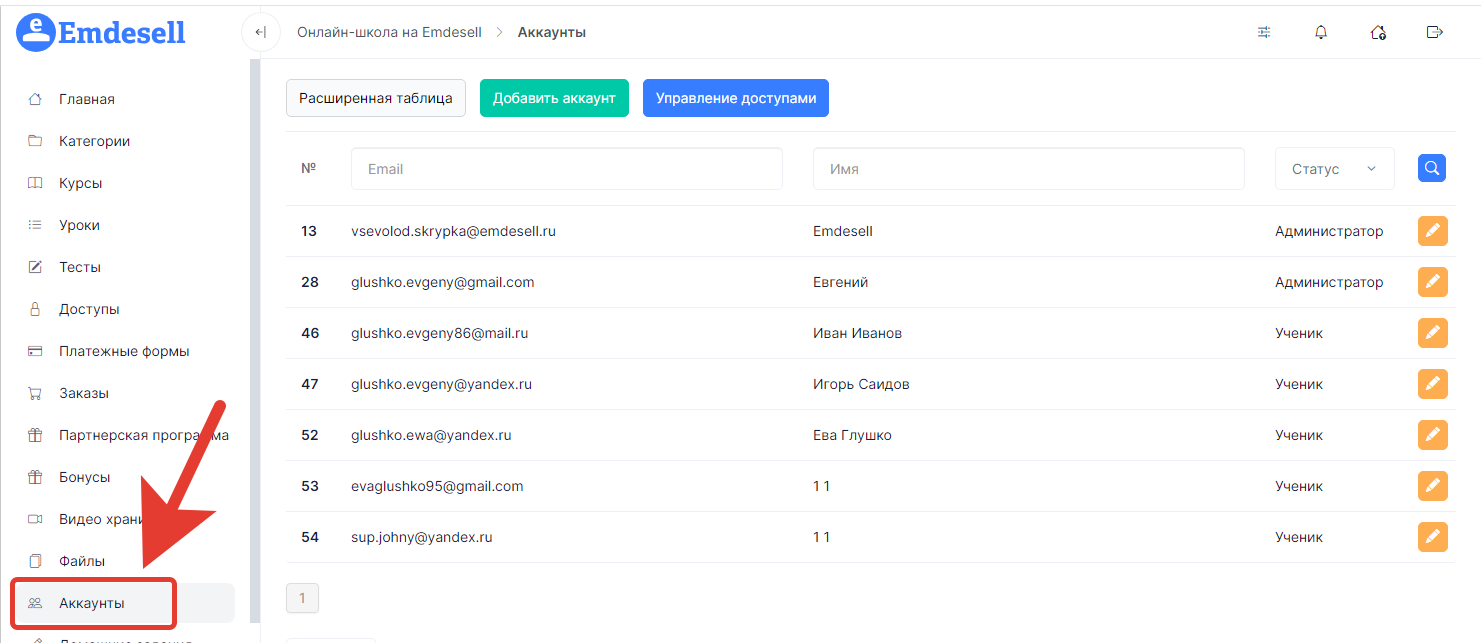Edit account vsevolod.skrypka@emdesell.ru with pencil icon
This screenshot has height=643, width=1481.
tap(1432, 231)
